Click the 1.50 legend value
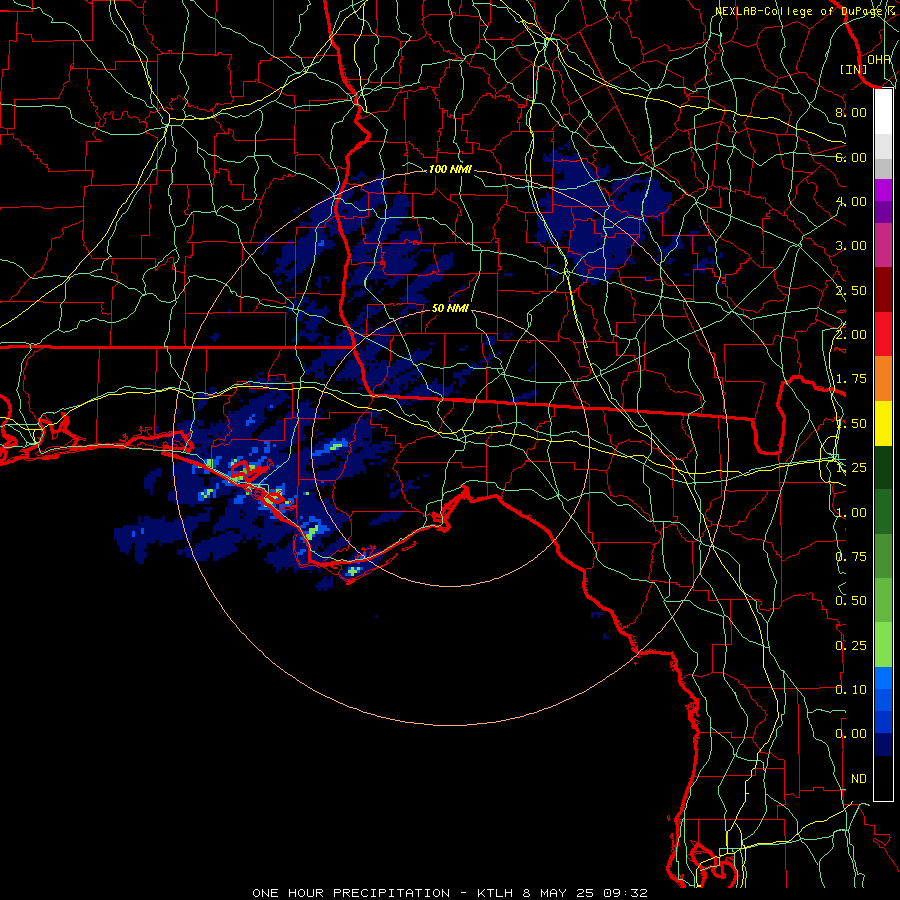 [x=851, y=424]
